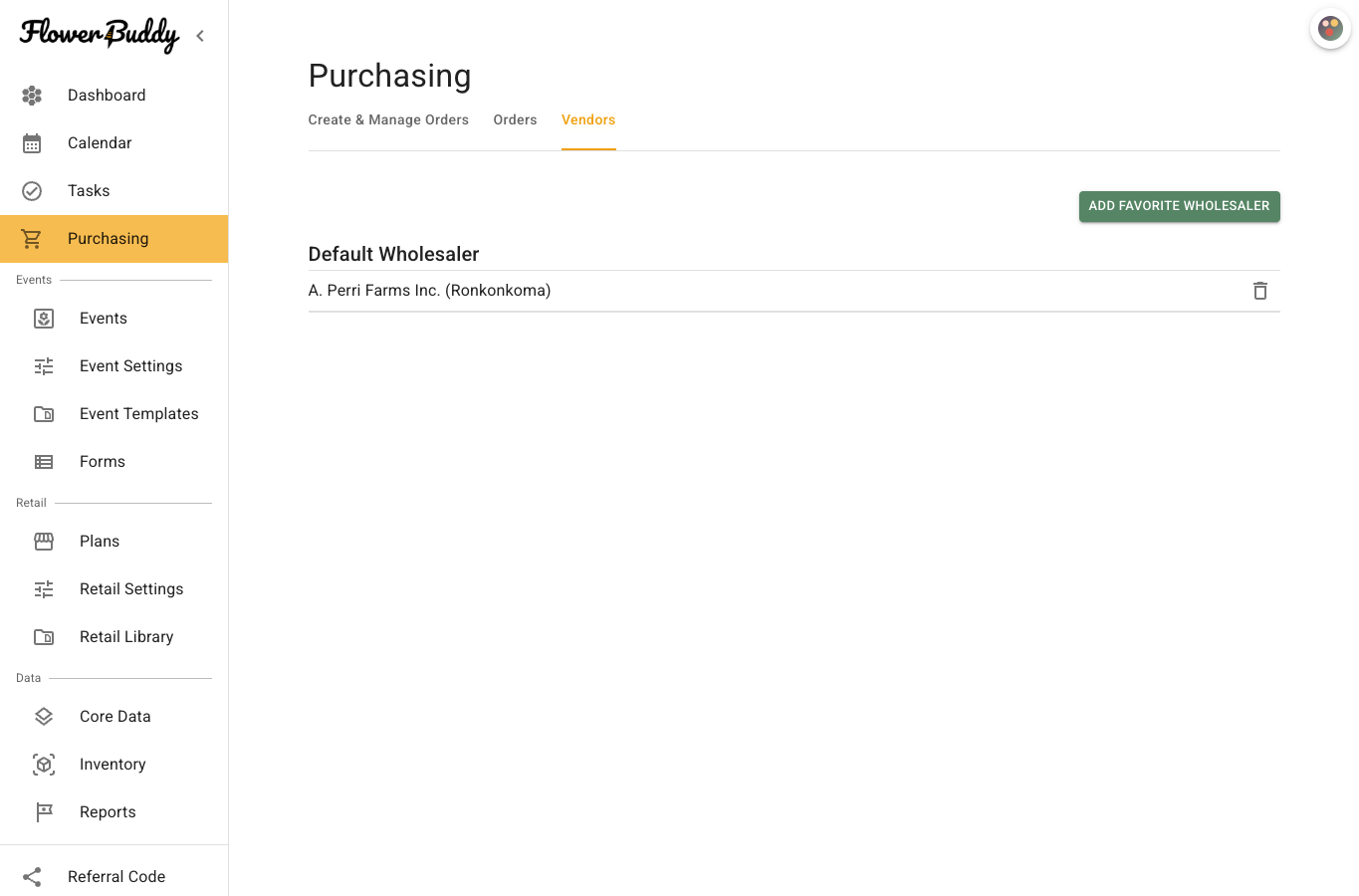Viewport: 1359px width, 896px height.
Task: Open Dashboard from the sidebar
Action: pos(113,96)
